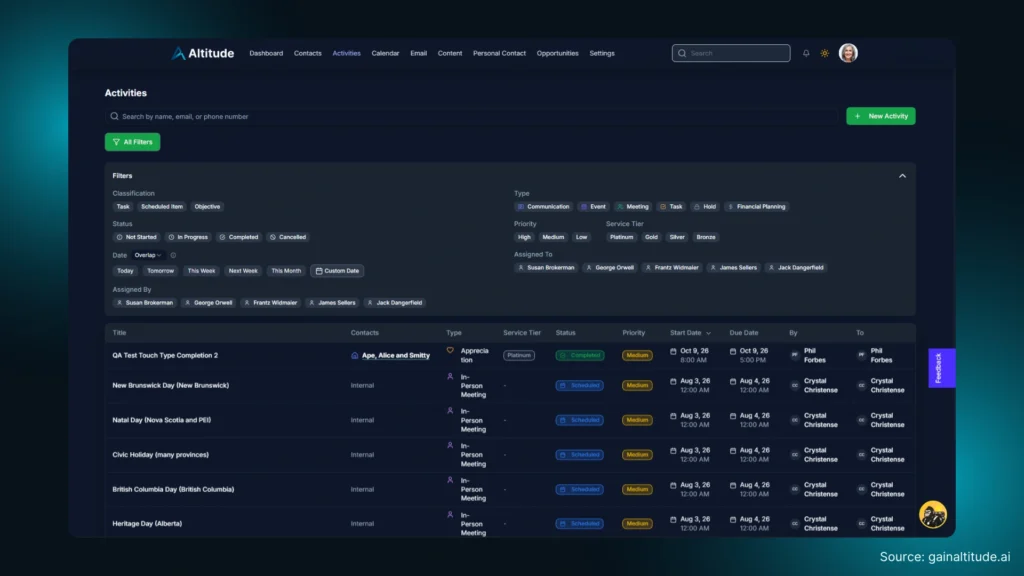
Task: Collapse the Filters panel with the chevron
Action: 902,174
